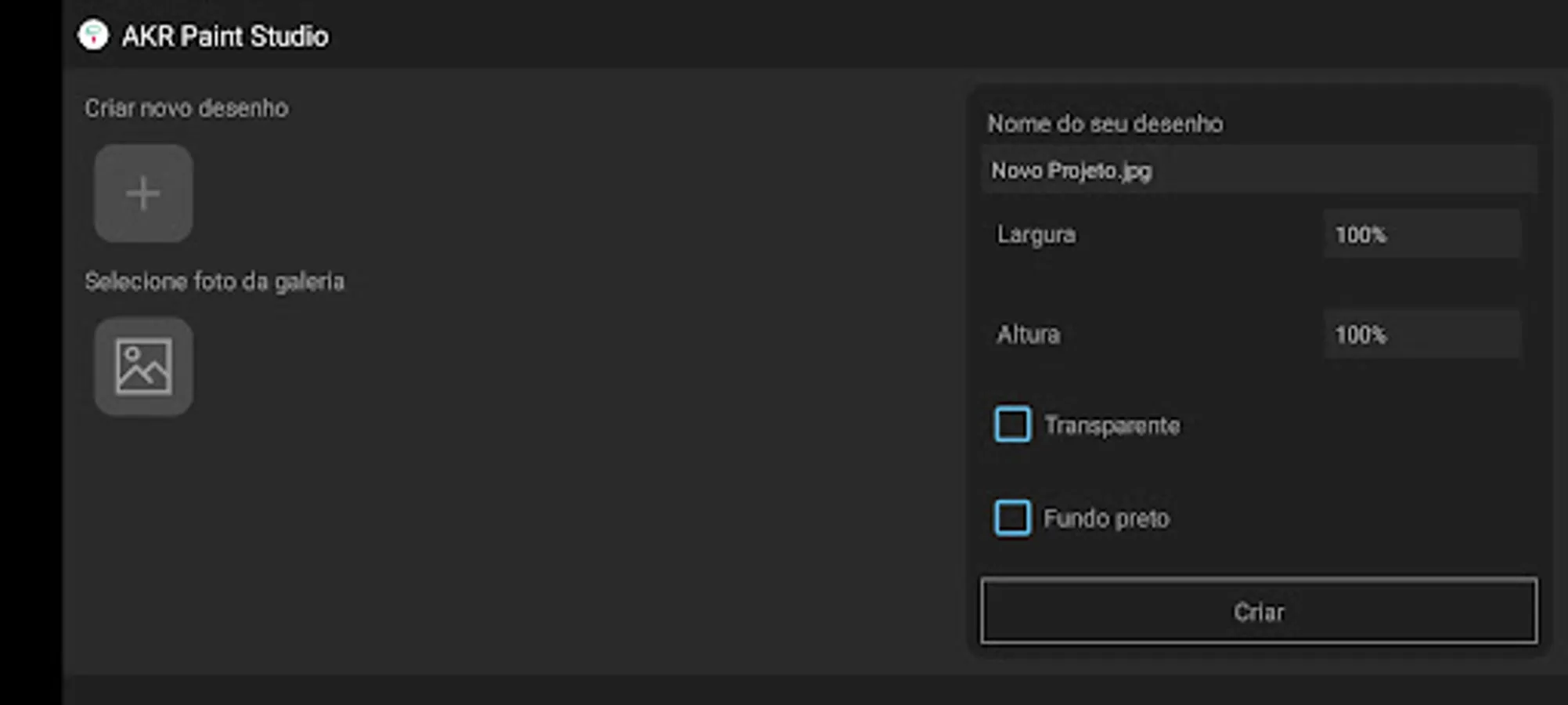Click the "Criar novo desenho" heading

pyautogui.click(x=186, y=108)
